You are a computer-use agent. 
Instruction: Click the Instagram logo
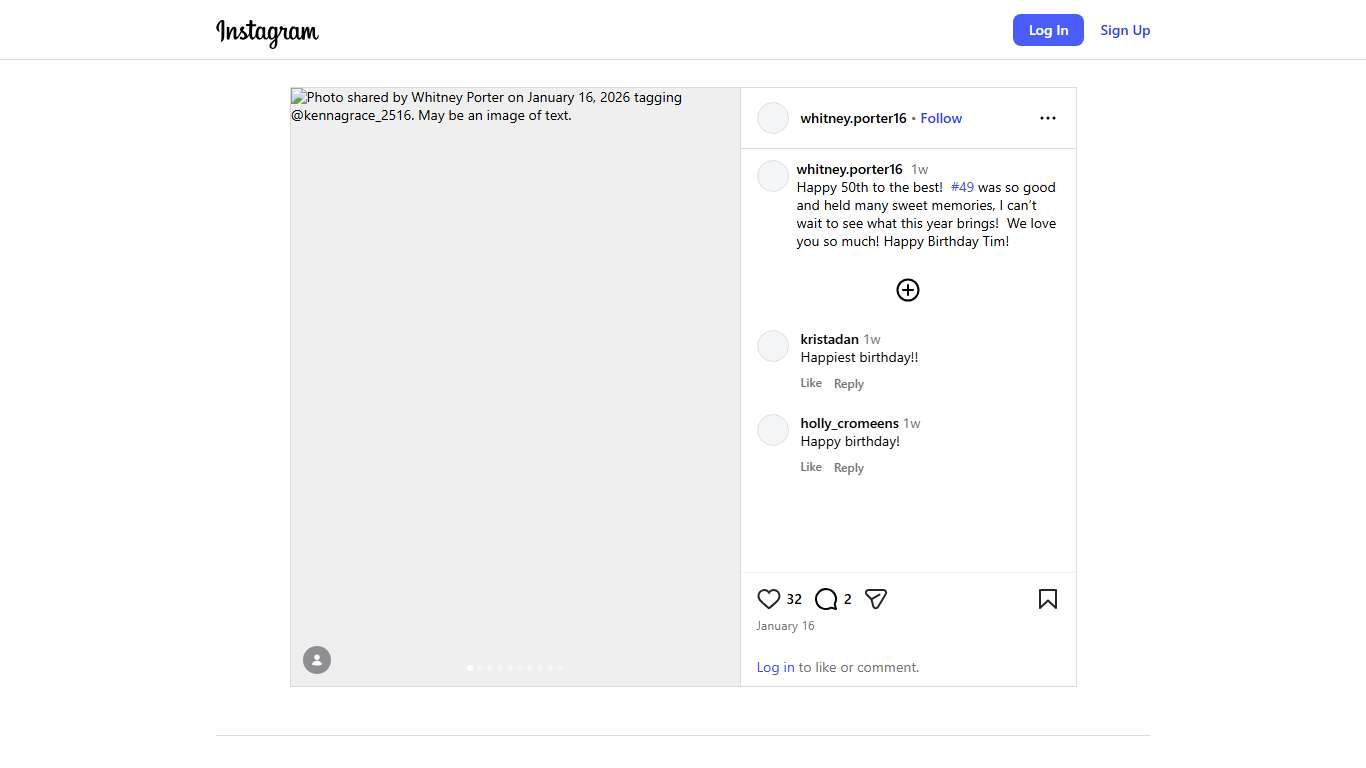click(267, 32)
